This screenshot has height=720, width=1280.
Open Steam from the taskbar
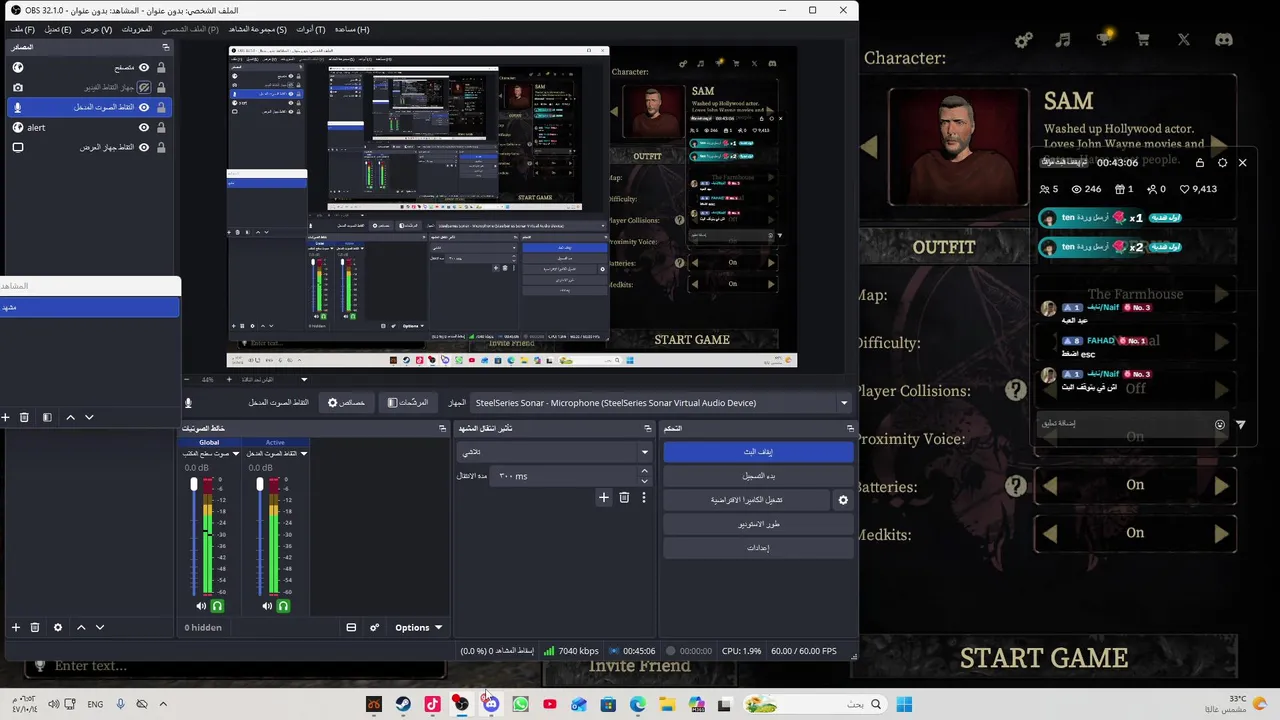pyautogui.click(x=403, y=704)
